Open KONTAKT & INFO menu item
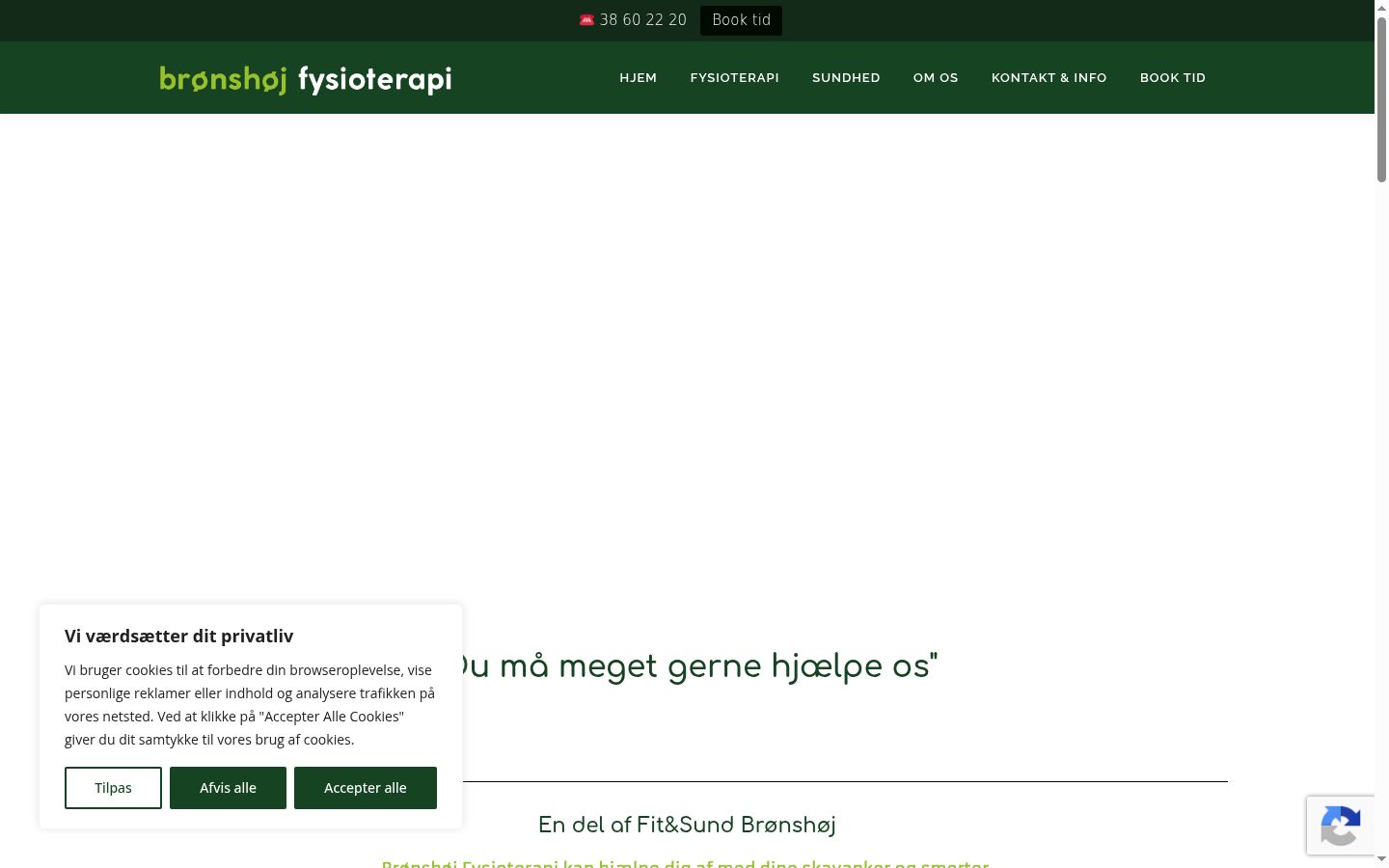 [x=1049, y=78]
